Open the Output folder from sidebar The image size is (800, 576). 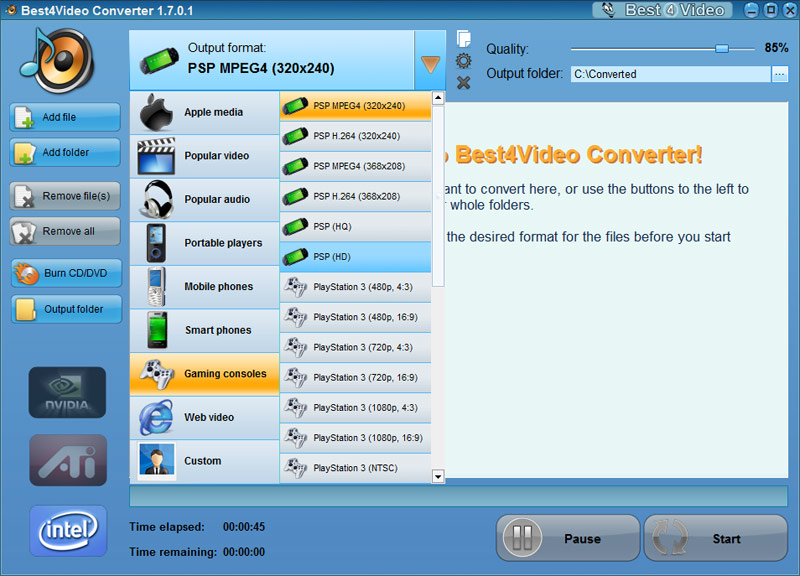66,309
